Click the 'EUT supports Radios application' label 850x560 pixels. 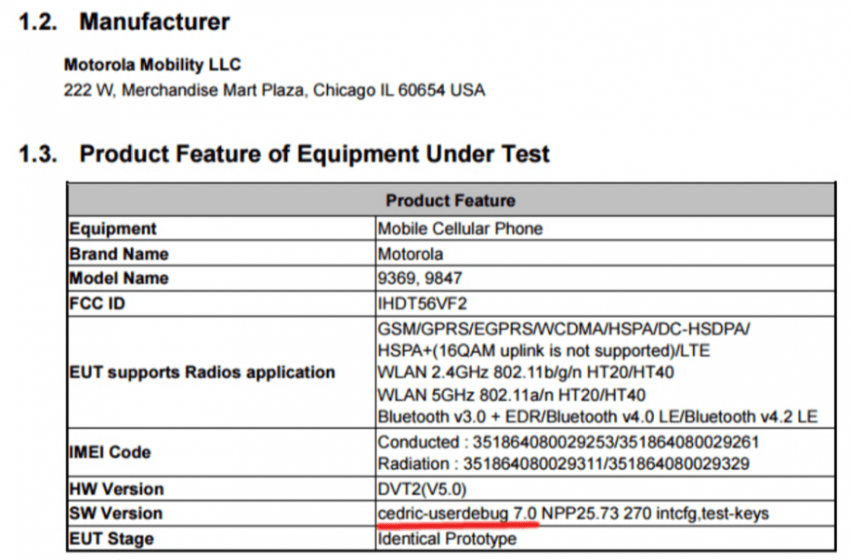(x=202, y=372)
